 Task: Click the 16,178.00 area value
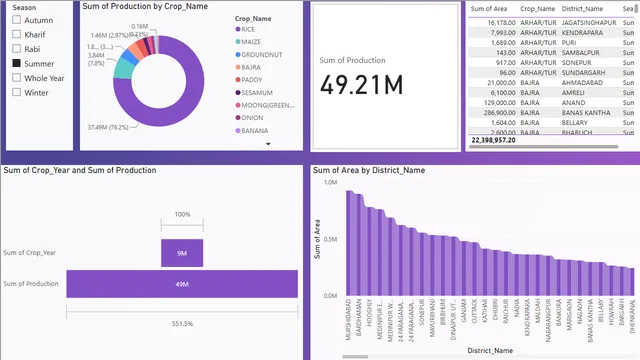point(502,23)
